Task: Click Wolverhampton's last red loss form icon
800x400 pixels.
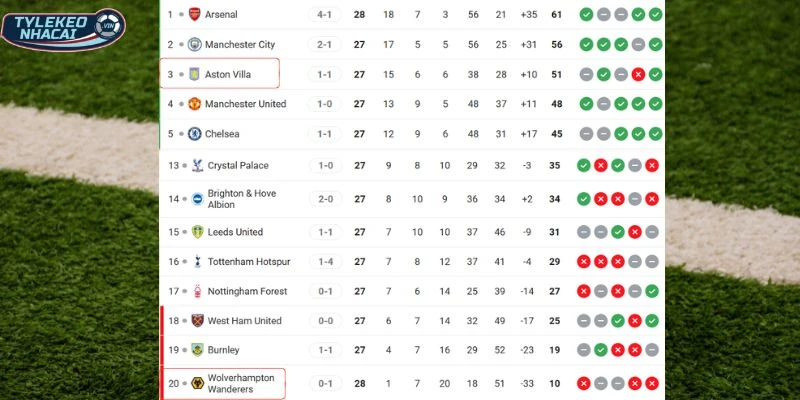Action: click(x=653, y=383)
